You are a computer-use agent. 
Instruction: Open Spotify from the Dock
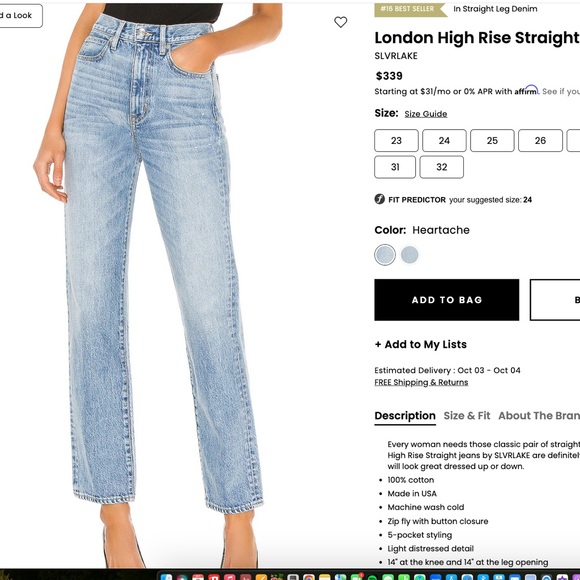(372, 578)
